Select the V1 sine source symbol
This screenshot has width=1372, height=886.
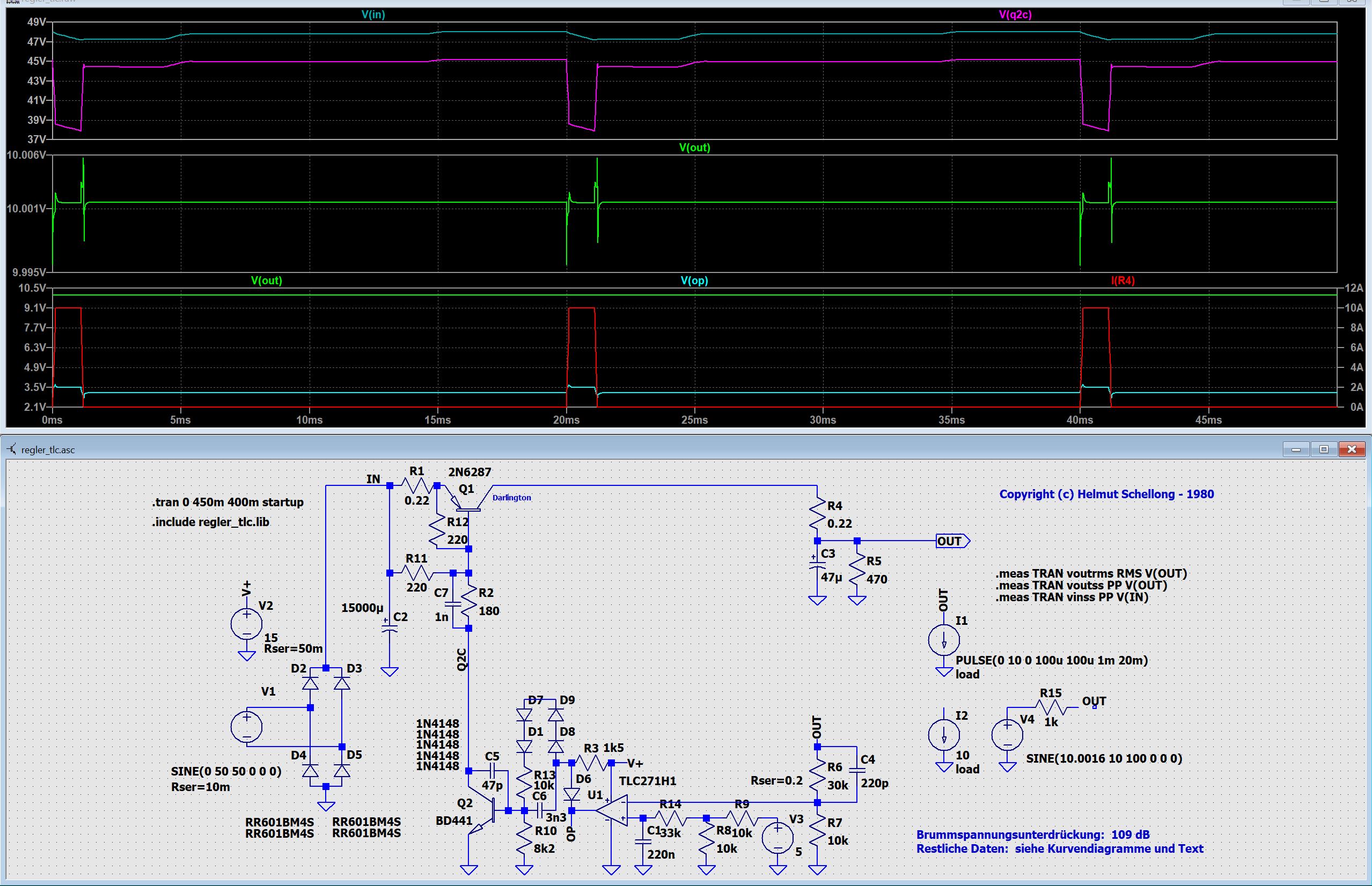click(x=246, y=726)
